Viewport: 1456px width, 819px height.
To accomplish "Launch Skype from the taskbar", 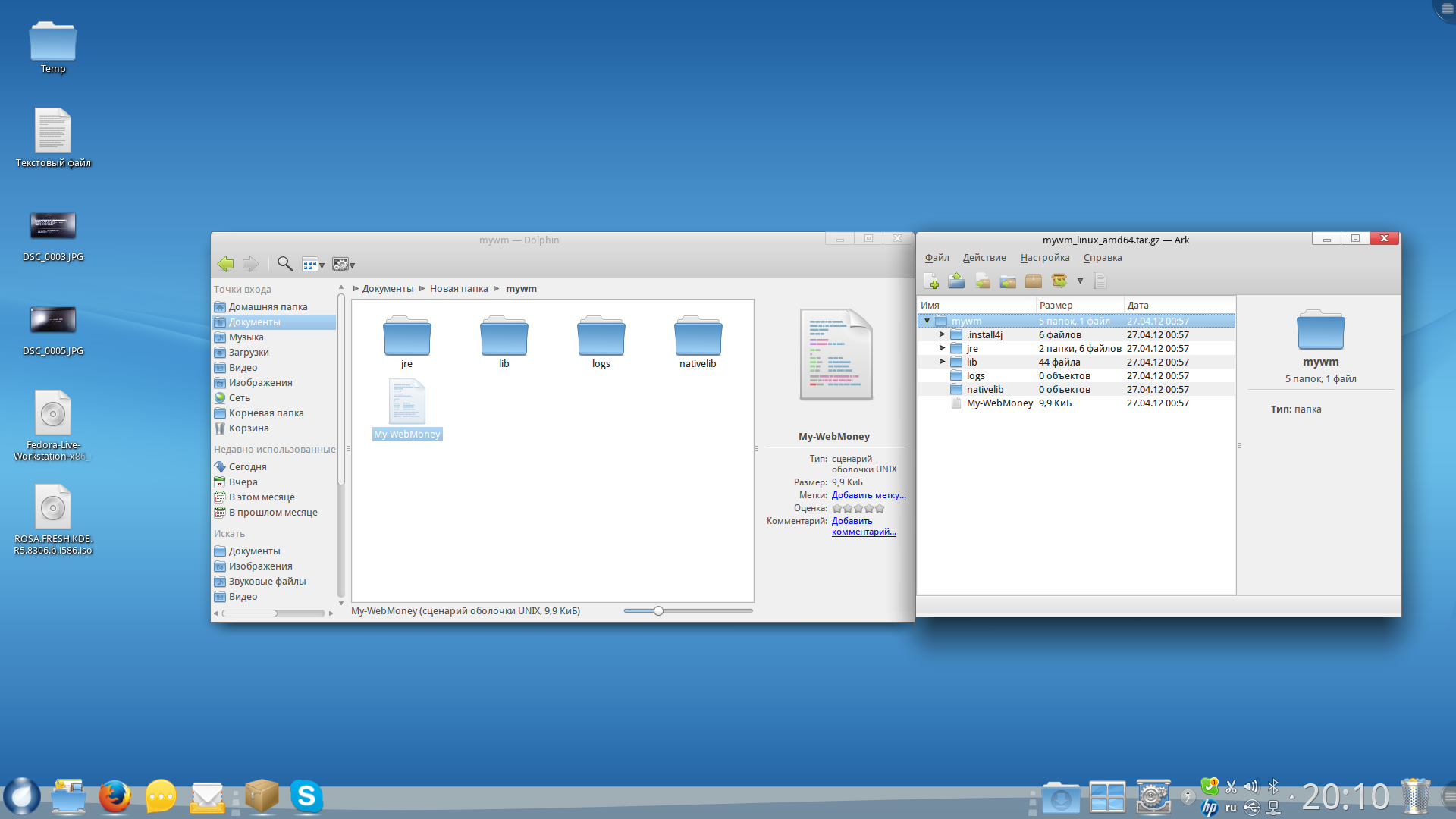I will [306, 796].
